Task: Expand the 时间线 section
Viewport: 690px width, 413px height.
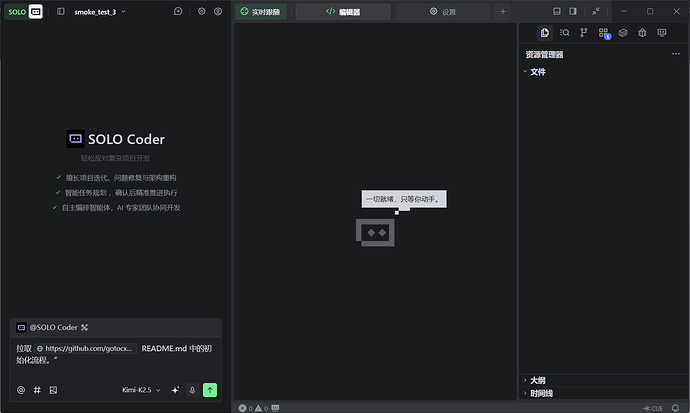Action: tap(603, 393)
